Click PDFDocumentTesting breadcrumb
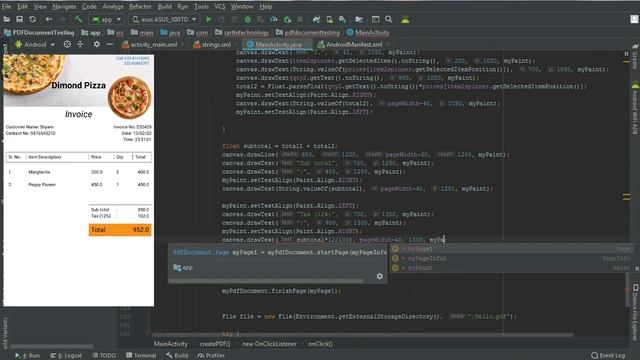Viewport: 640px width, 360px height. click(39, 32)
